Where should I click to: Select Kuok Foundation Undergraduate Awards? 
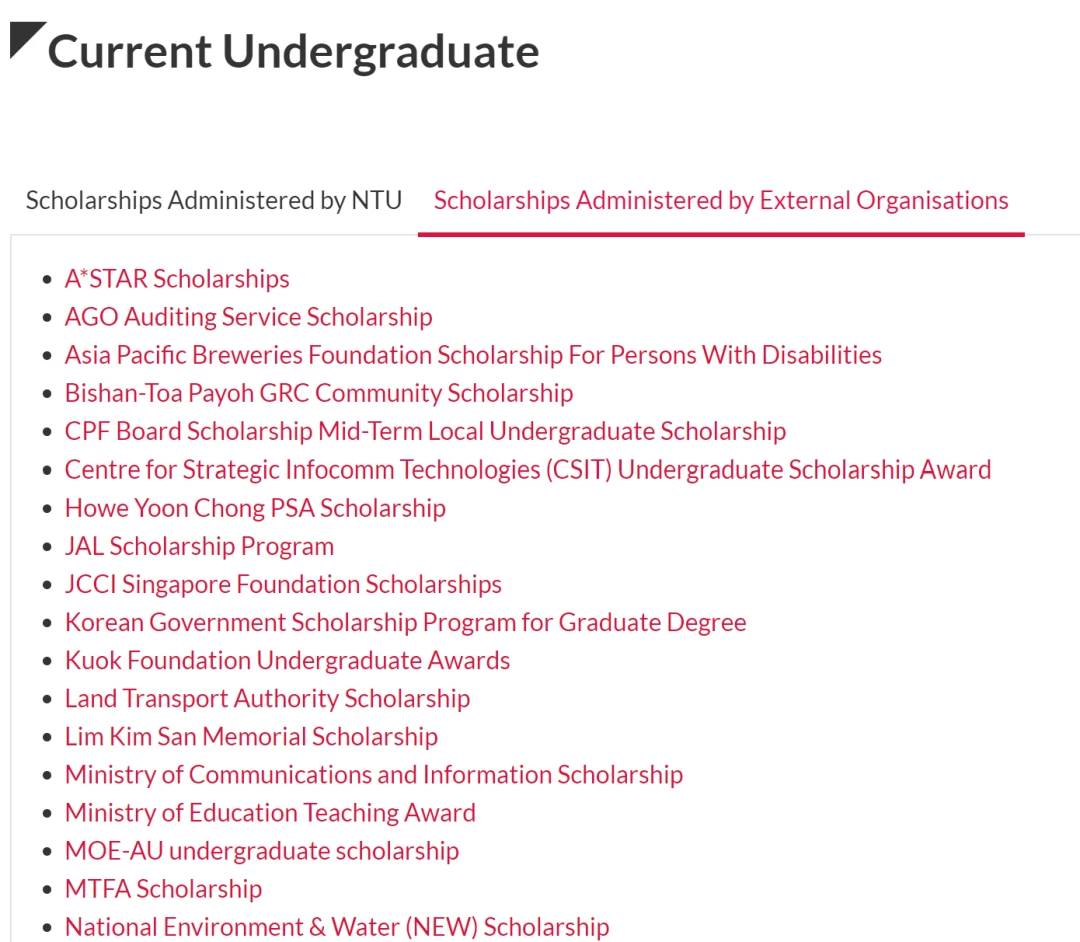287,660
